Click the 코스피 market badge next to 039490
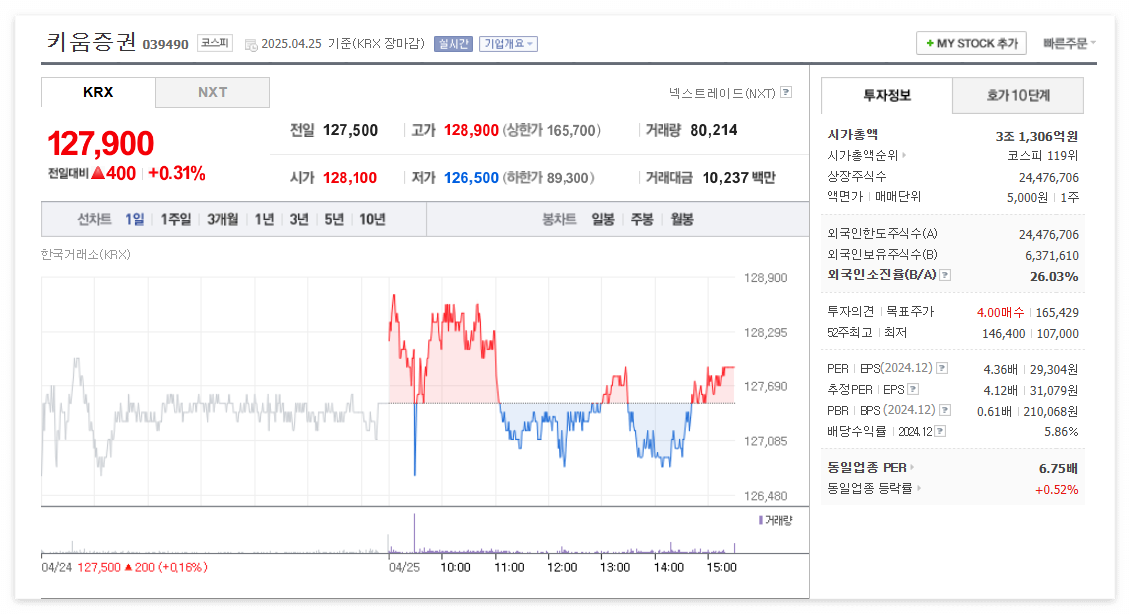This screenshot has height=614, width=1130. 214,43
